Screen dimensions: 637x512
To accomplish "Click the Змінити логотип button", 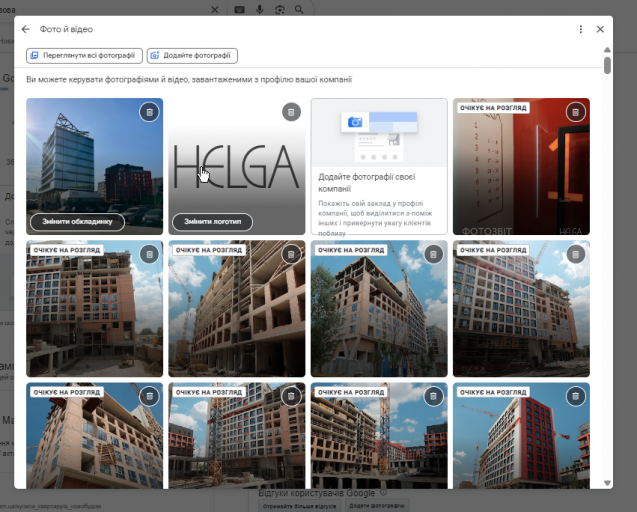I will pos(212,222).
